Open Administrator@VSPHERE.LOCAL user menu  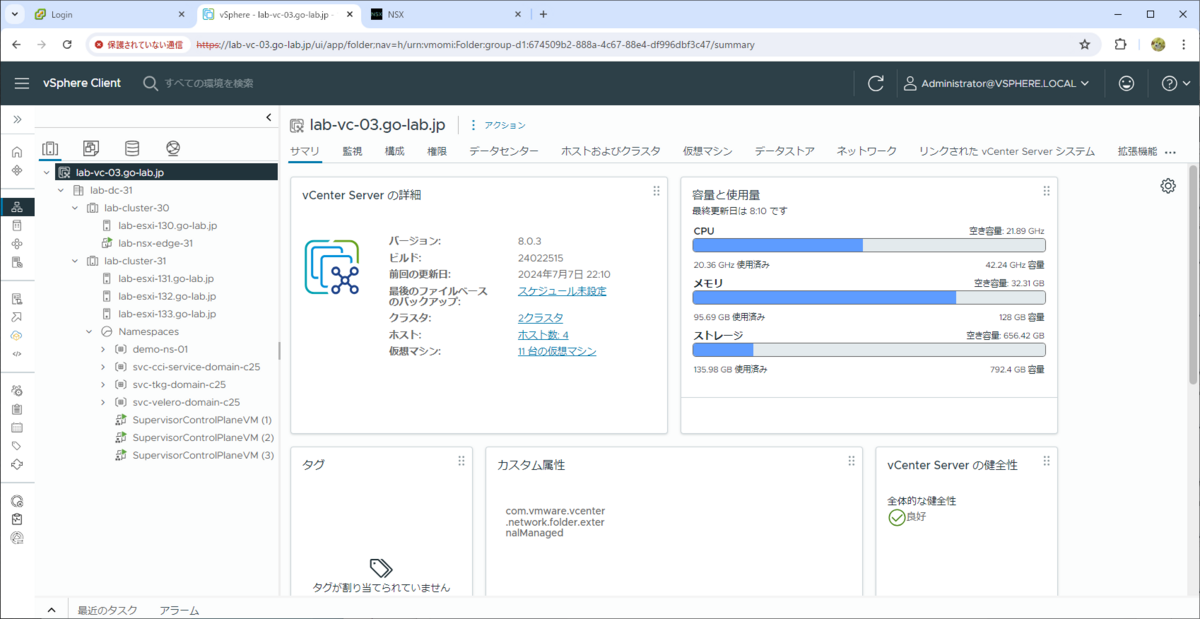pos(996,83)
